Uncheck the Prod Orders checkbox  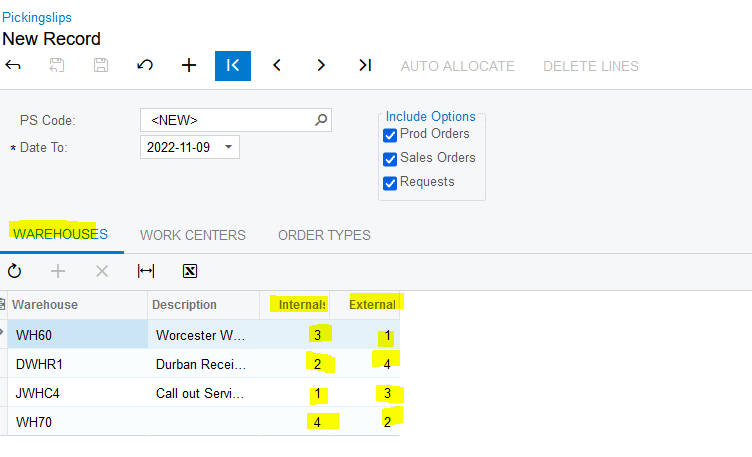(391, 135)
